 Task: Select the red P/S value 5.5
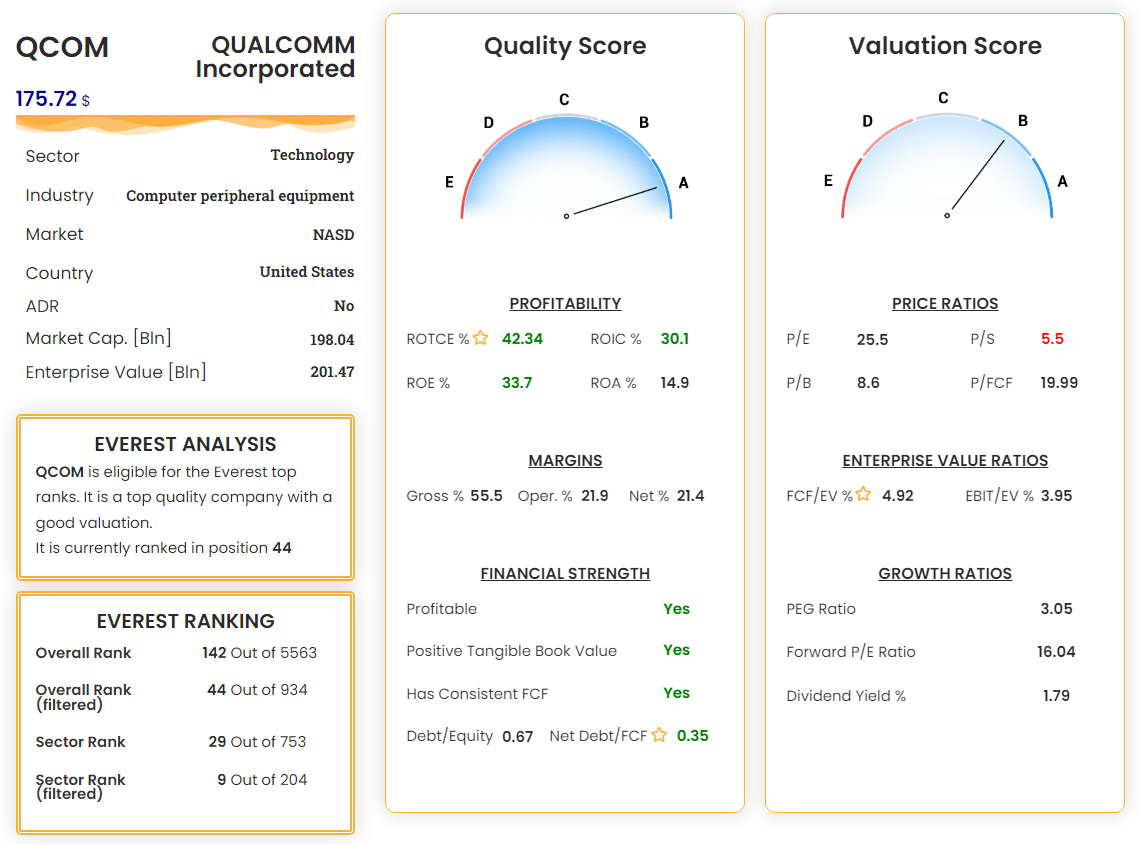coord(1052,339)
